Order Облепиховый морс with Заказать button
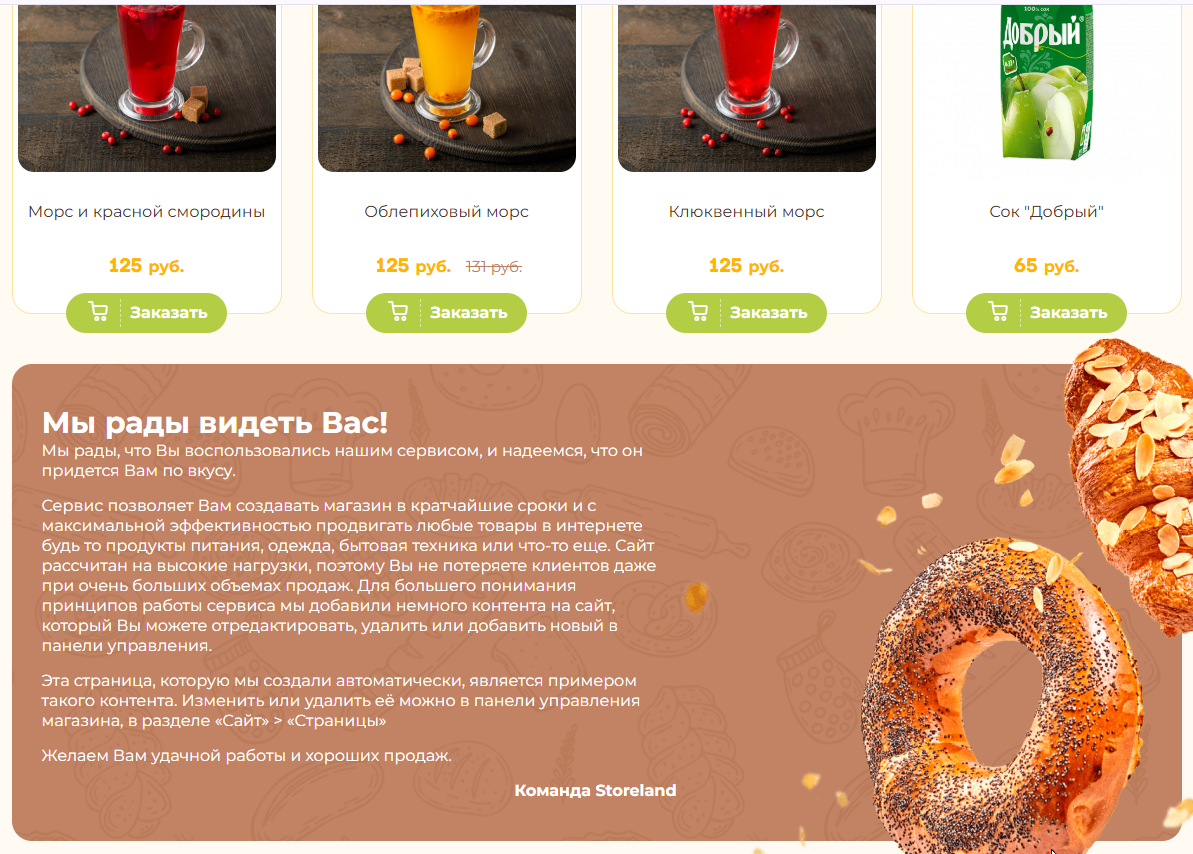Image resolution: width=1193 pixels, height=854 pixels. pos(447,313)
